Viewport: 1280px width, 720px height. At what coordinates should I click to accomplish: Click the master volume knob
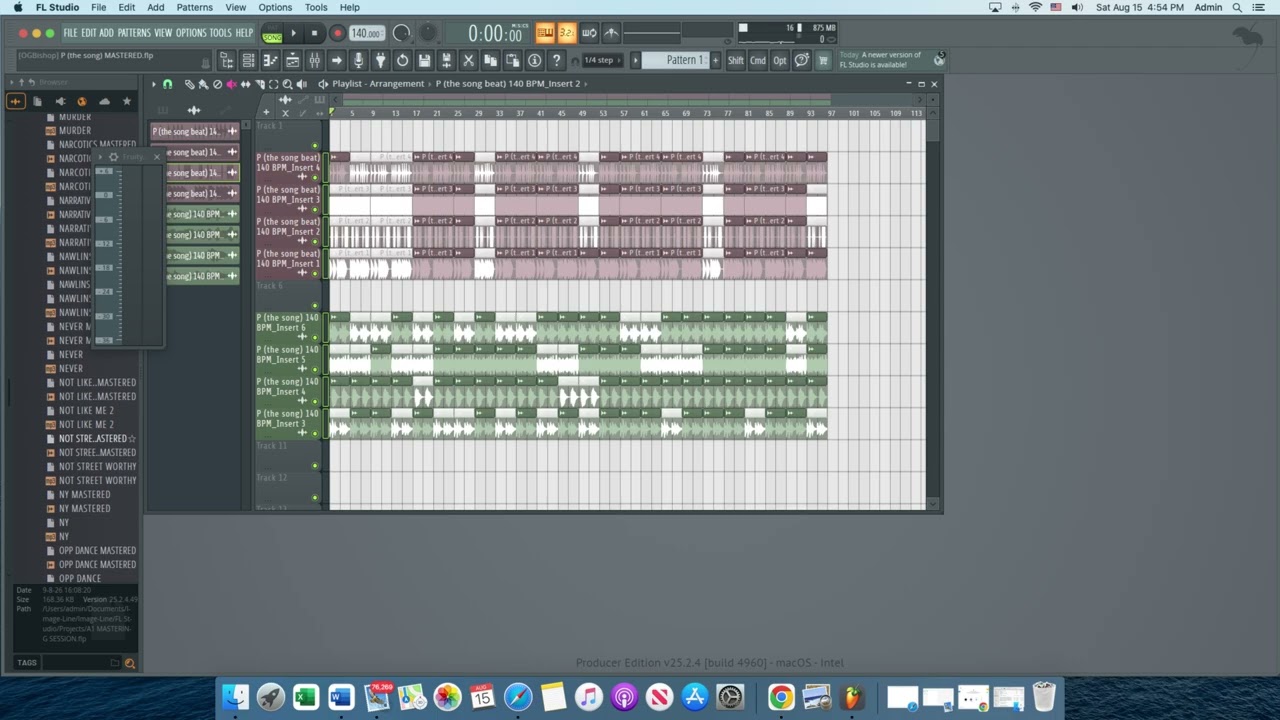click(x=401, y=34)
